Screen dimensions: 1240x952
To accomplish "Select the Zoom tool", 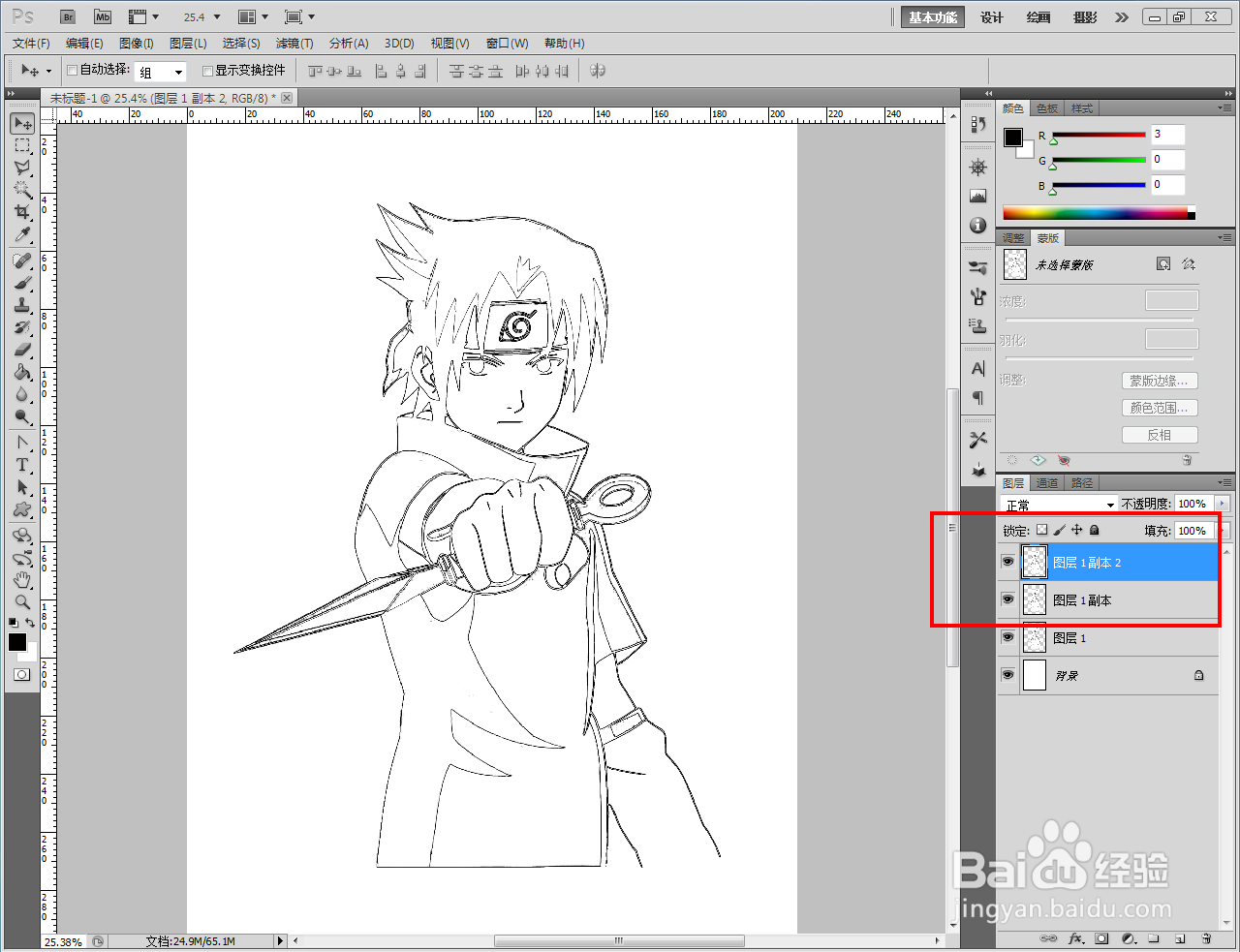I will click(22, 602).
